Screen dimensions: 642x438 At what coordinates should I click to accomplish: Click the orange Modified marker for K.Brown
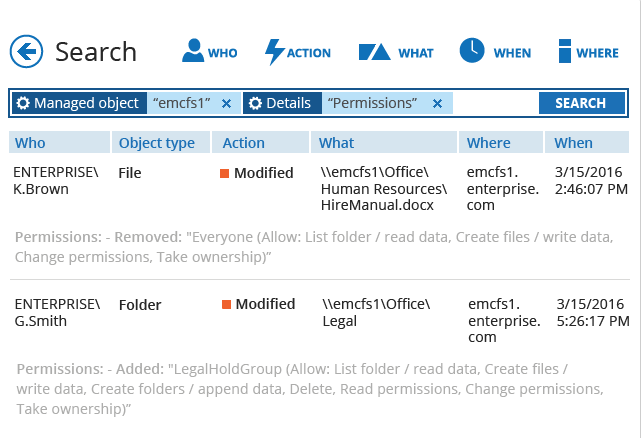(x=225, y=173)
